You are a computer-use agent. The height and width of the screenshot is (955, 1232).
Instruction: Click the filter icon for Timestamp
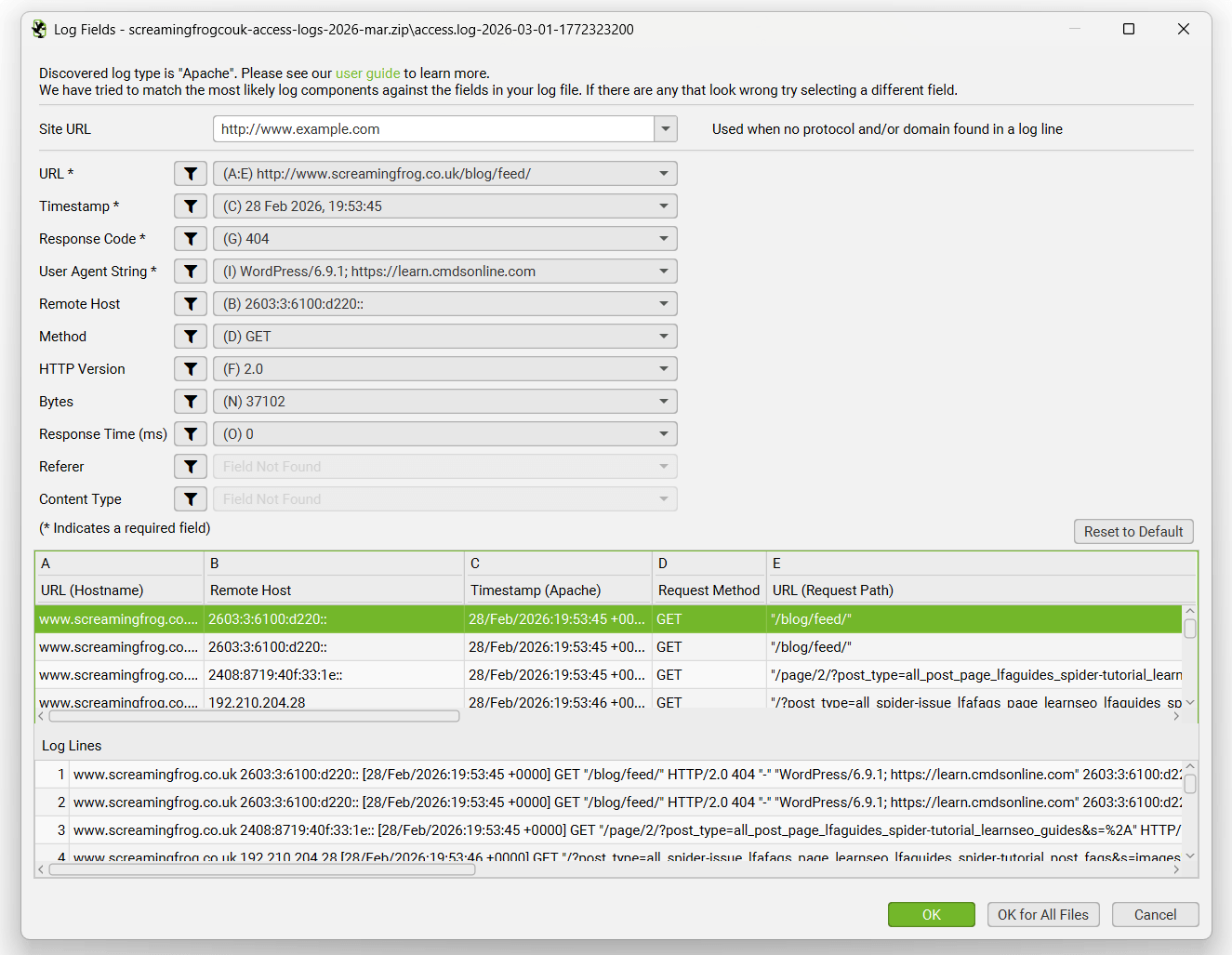[x=191, y=206]
